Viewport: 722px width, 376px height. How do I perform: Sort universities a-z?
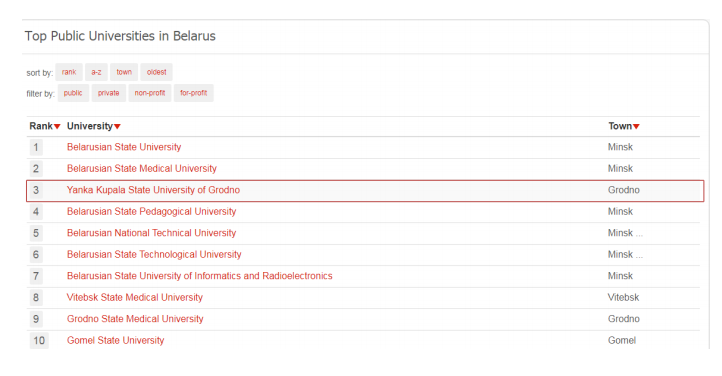(96, 72)
